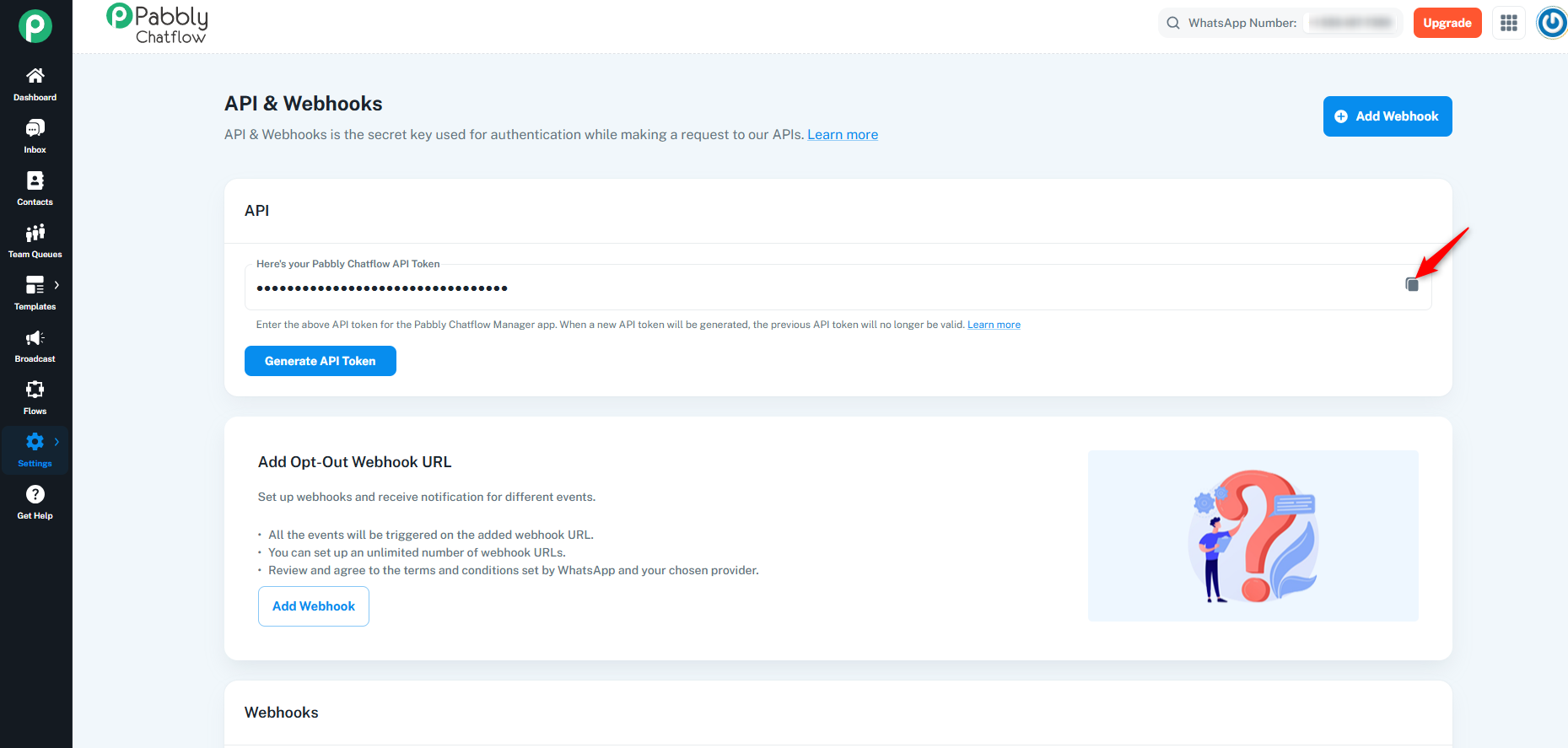Click the terms and conditions bullet text
The width and height of the screenshot is (1568, 748).
pyautogui.click(x=514, y=570)
